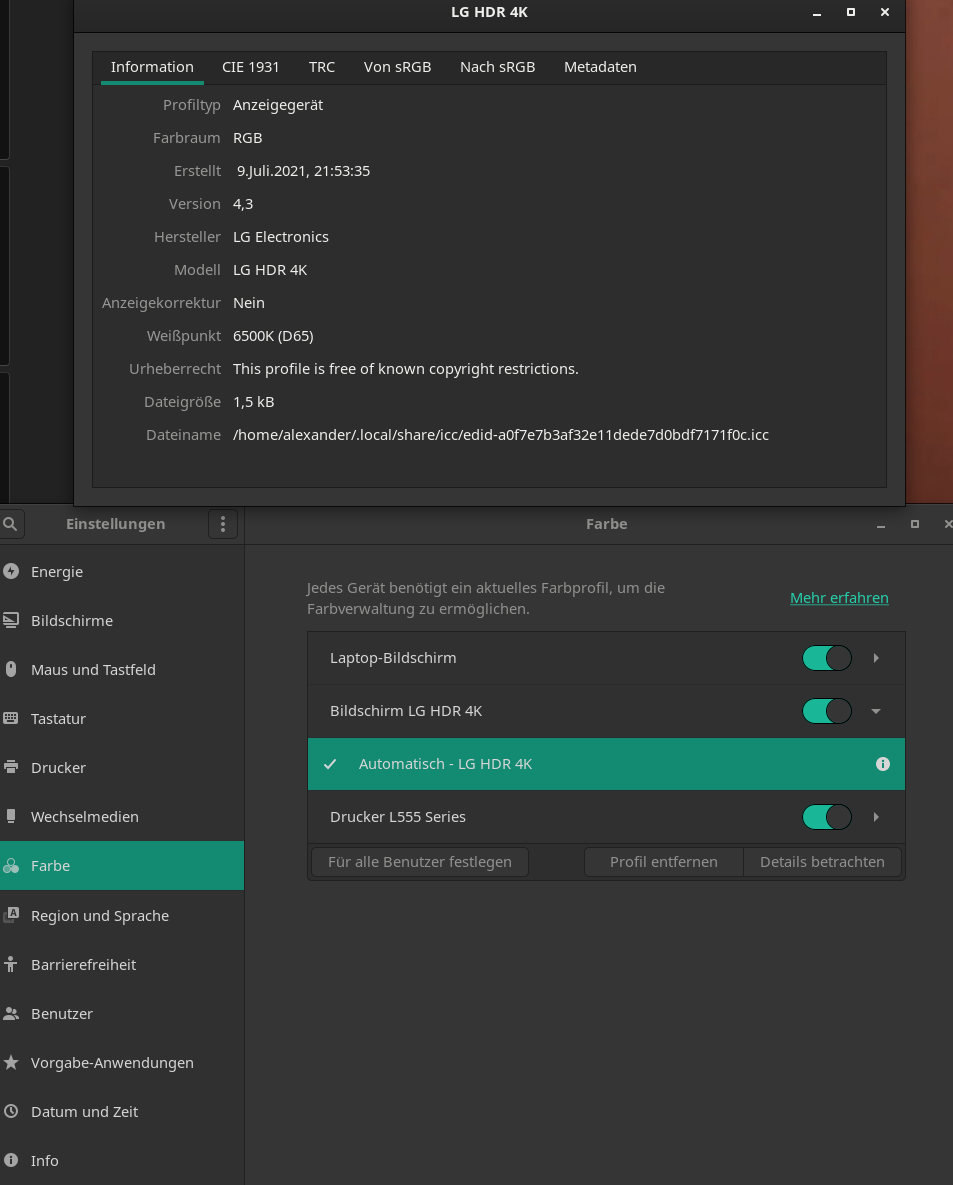
Task: Open Benutzer settings in the sidebar
Action: pos(122,1014)
